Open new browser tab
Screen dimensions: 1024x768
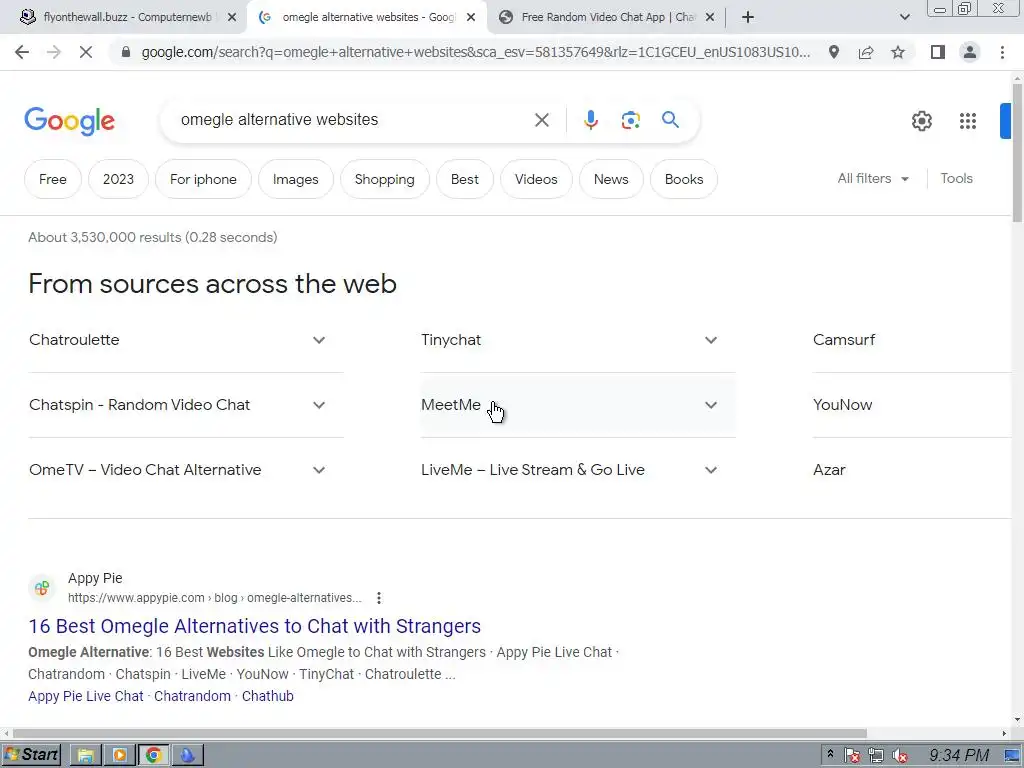tap(748, 18)
